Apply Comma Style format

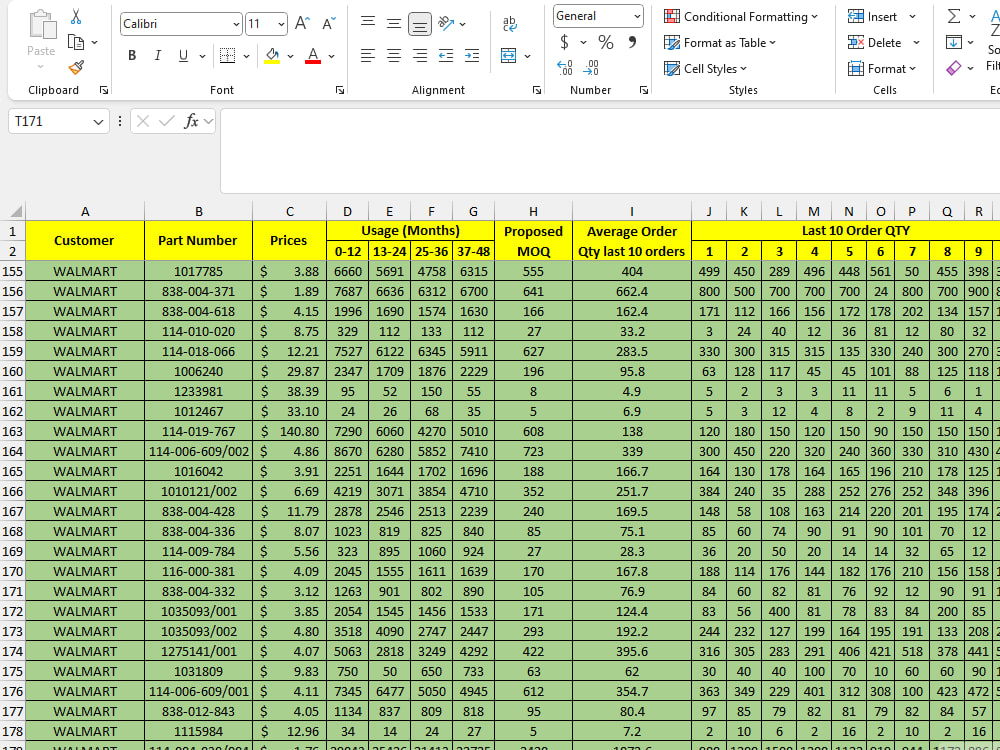coord(632,43)
